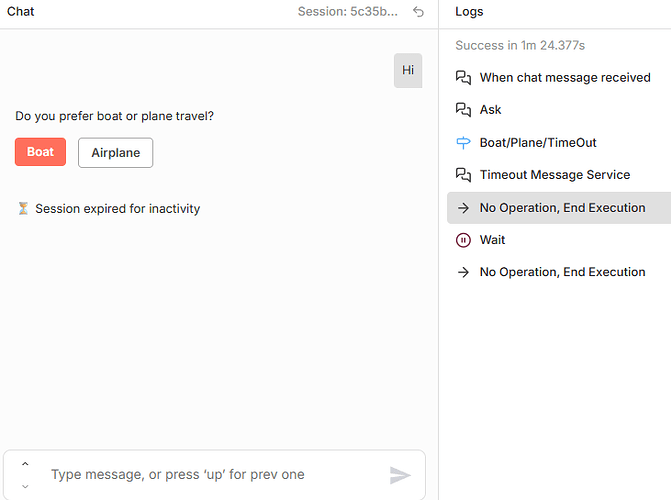Click the arrow icon of highlighted No Operation entry
Image resolution: width=671 pixels, height=500 pixels.
(463, 208)
